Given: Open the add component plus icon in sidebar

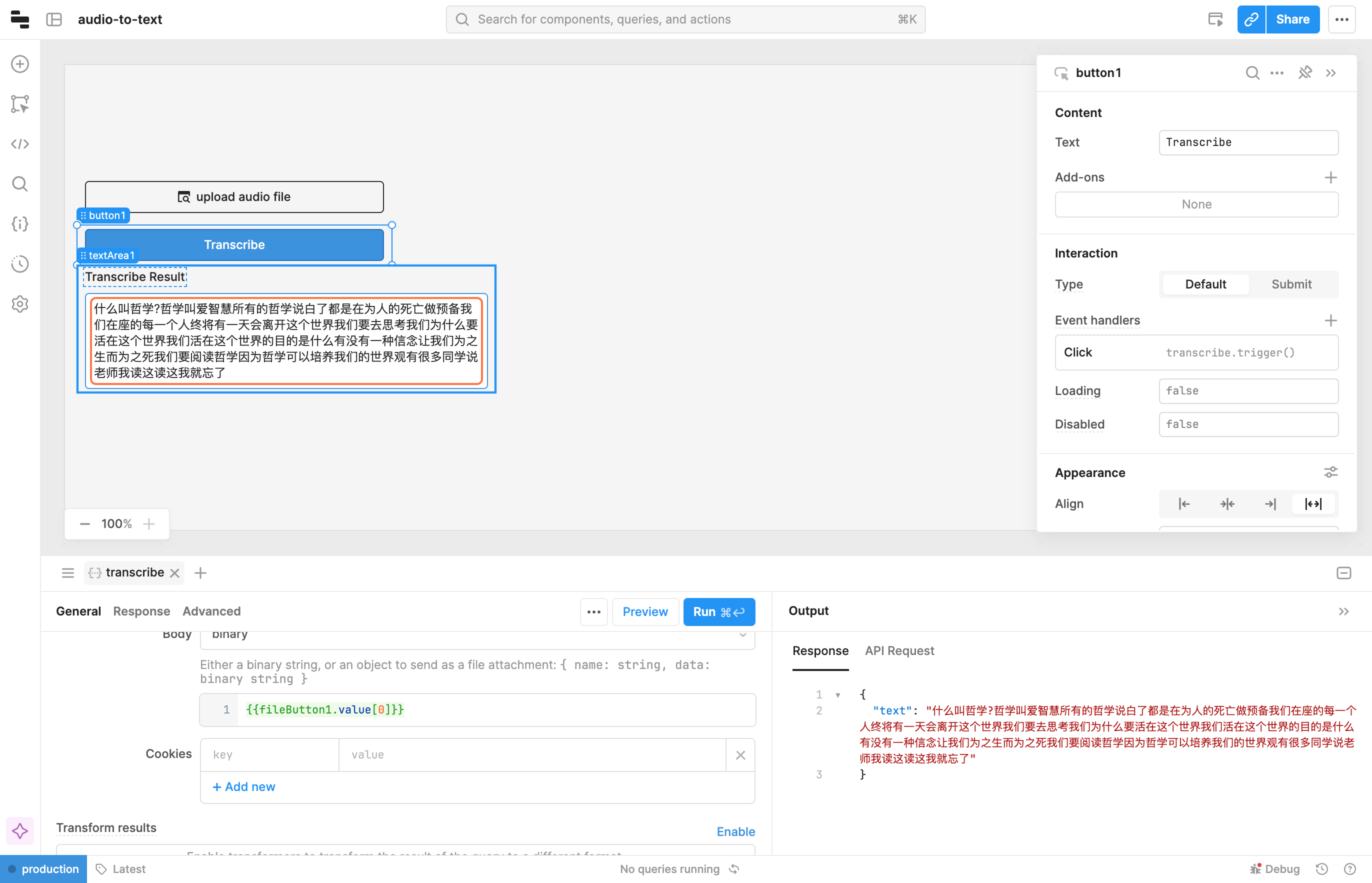Looking at the screenshot, I should coord(20,64).
